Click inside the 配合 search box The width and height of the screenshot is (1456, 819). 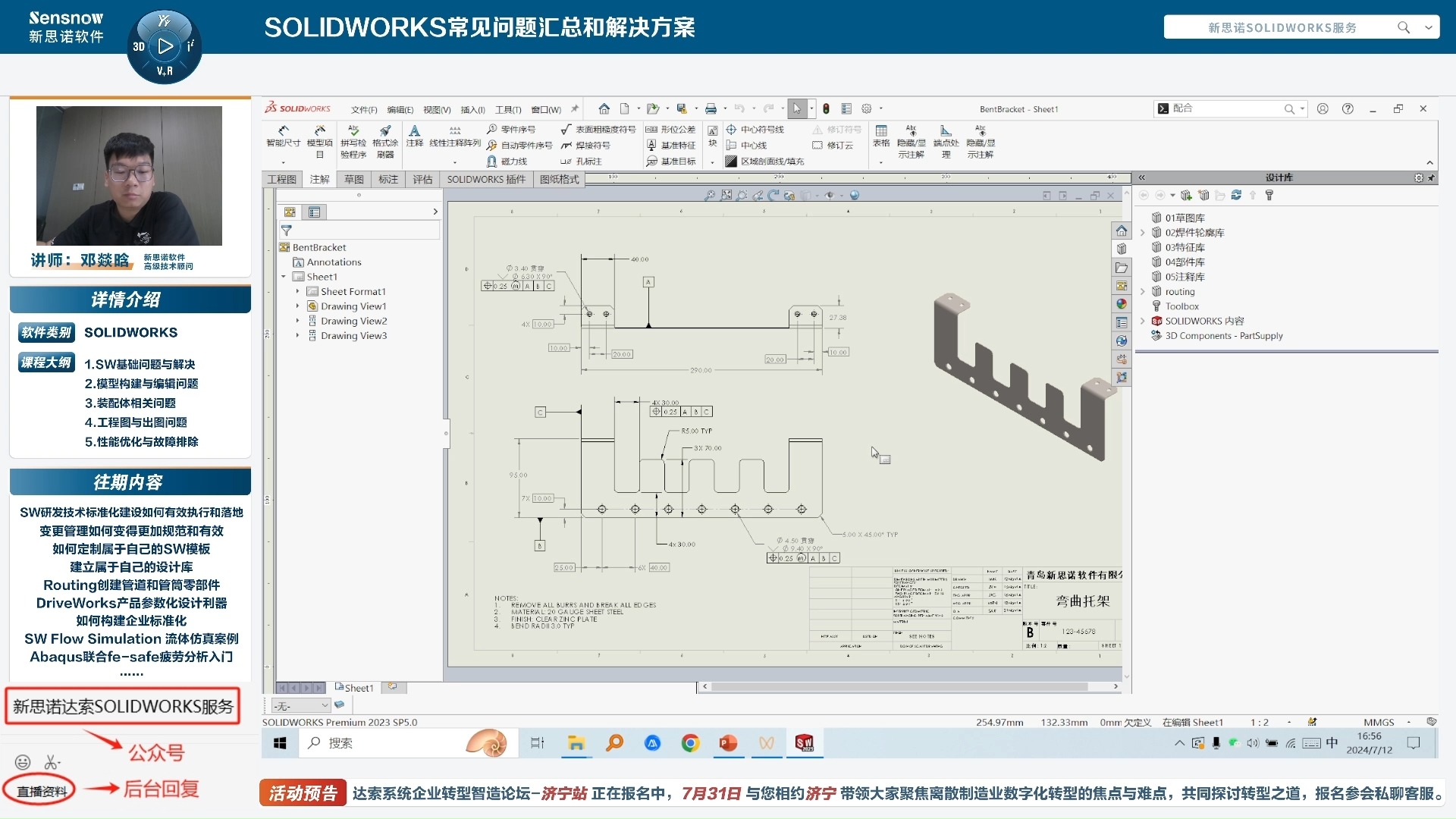[1228, 108]
